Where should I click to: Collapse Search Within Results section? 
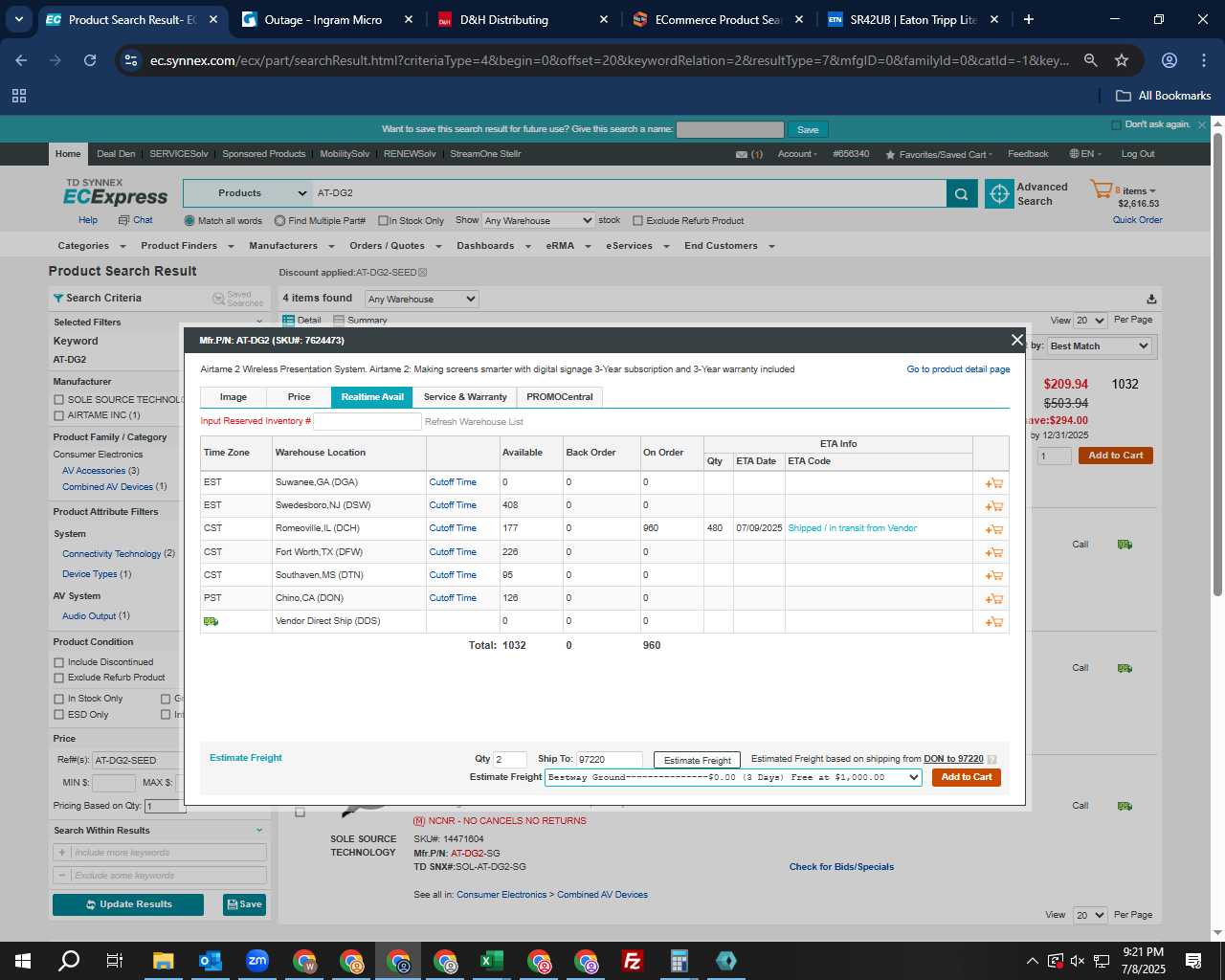pyautogui.click(x=259, y=831)
